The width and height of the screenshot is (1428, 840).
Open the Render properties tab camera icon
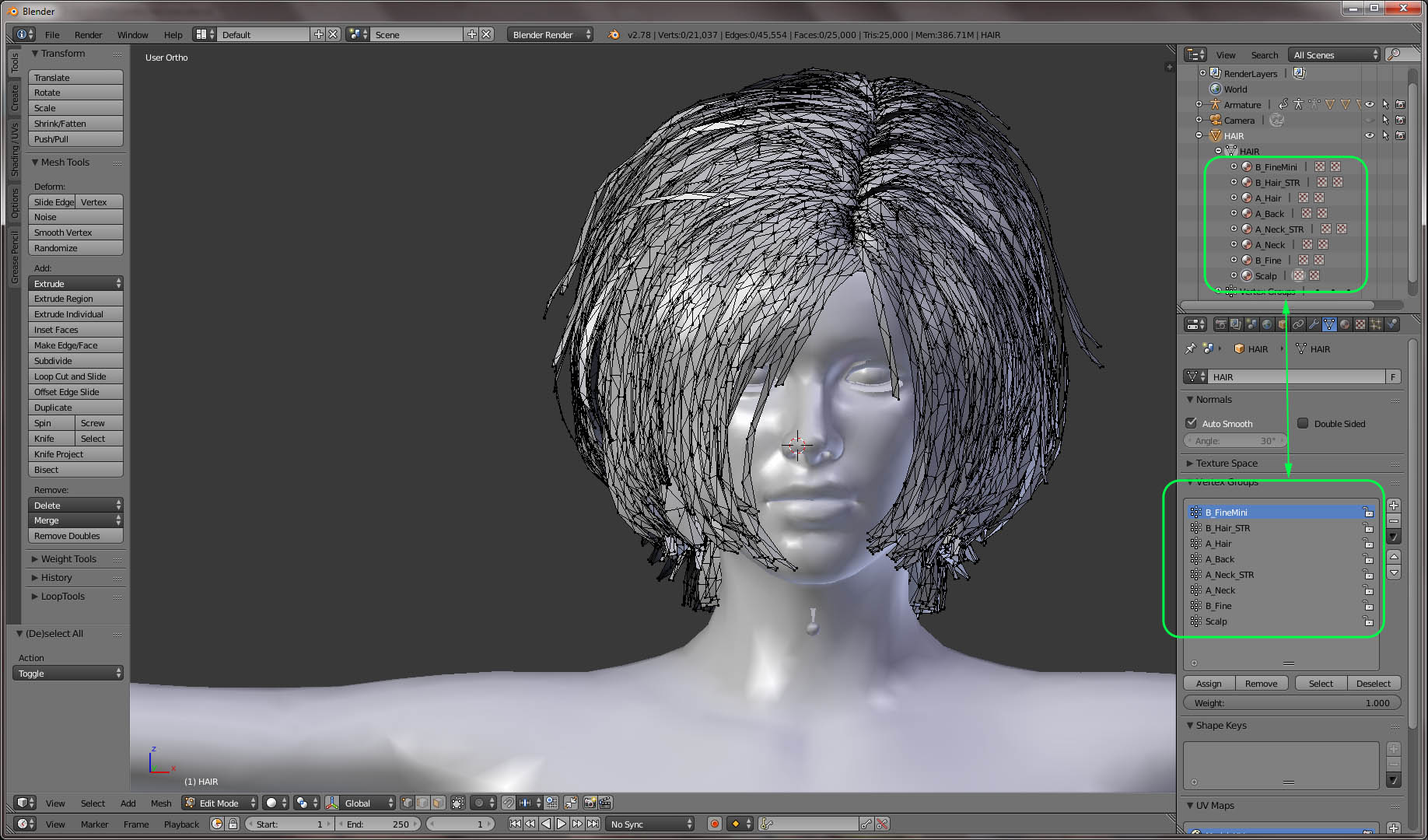click(1221, 324)
